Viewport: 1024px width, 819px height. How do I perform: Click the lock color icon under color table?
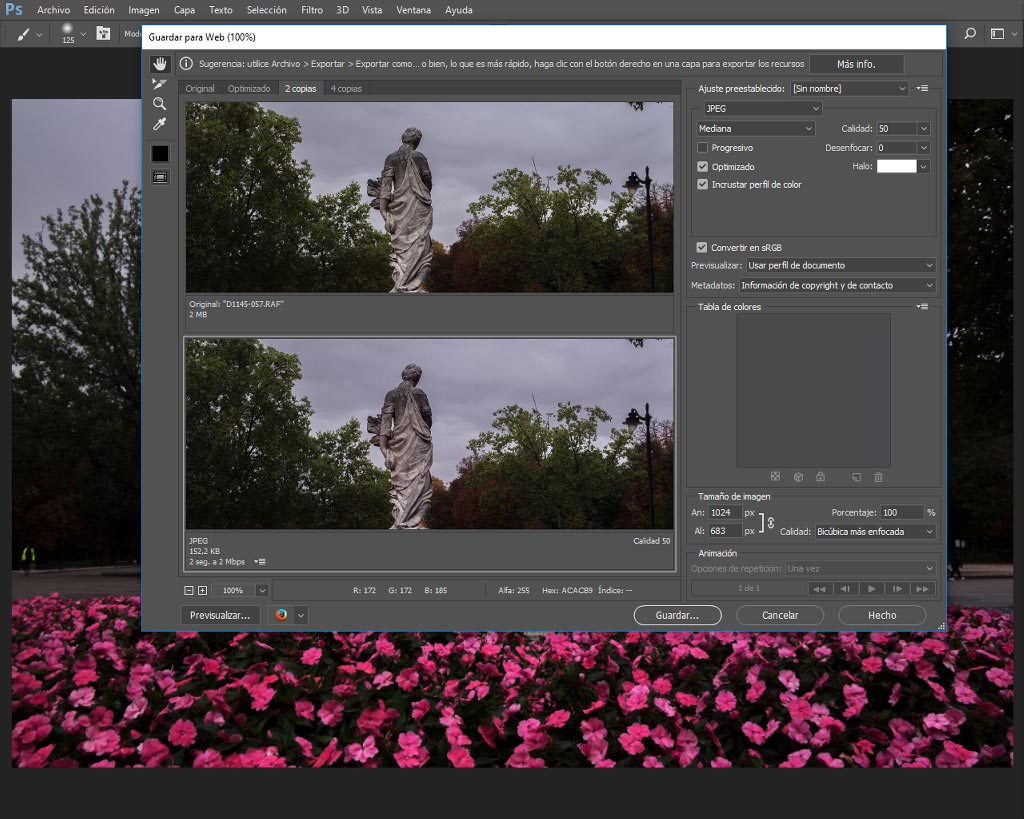tap(820, 477)
